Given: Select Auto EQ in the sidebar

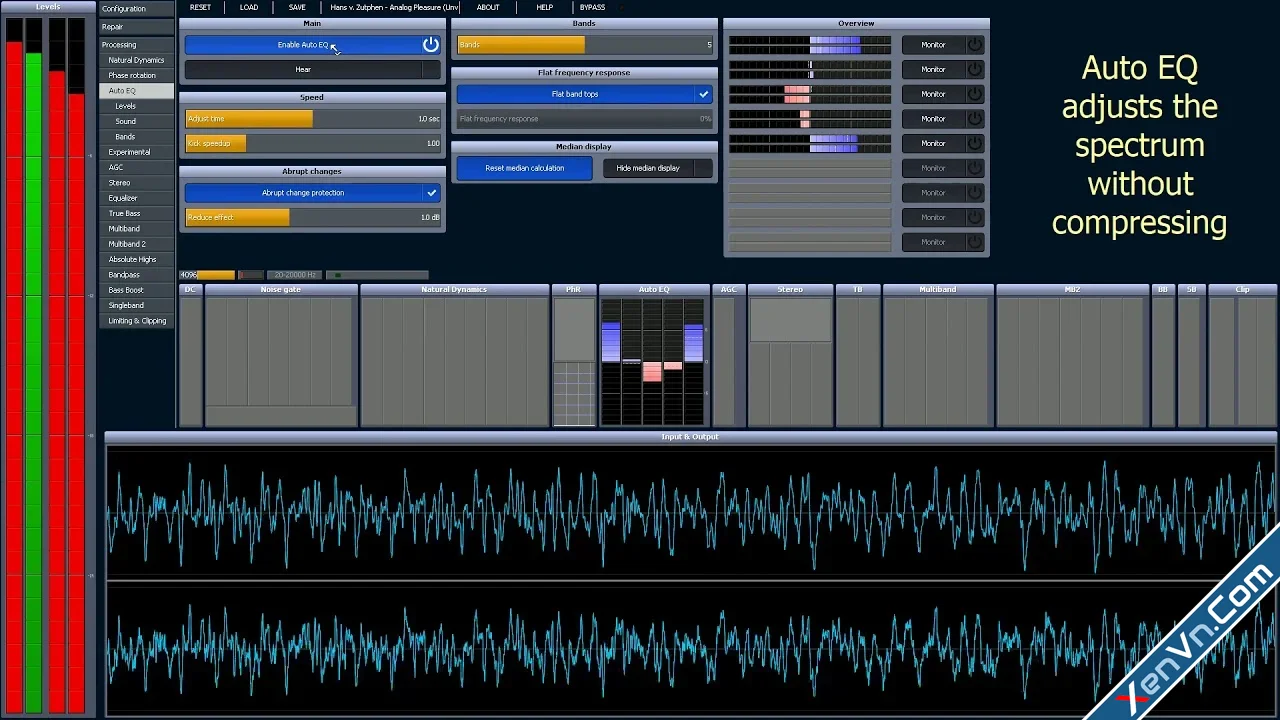Looking at the screenshot, I should point(136,91).
